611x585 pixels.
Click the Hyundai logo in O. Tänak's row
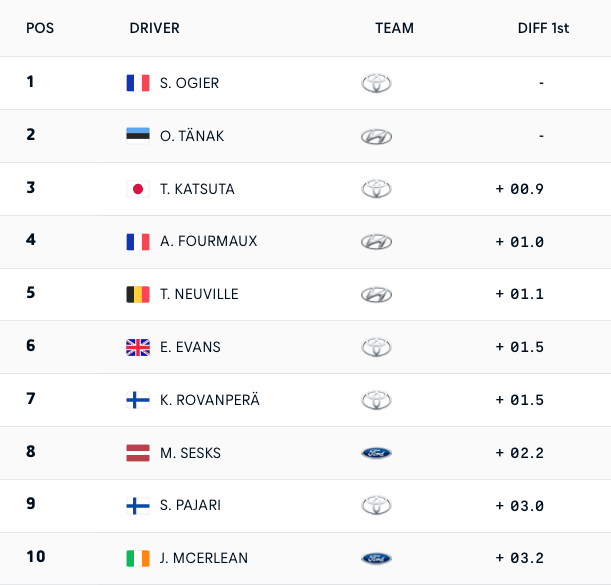[376, 136]
